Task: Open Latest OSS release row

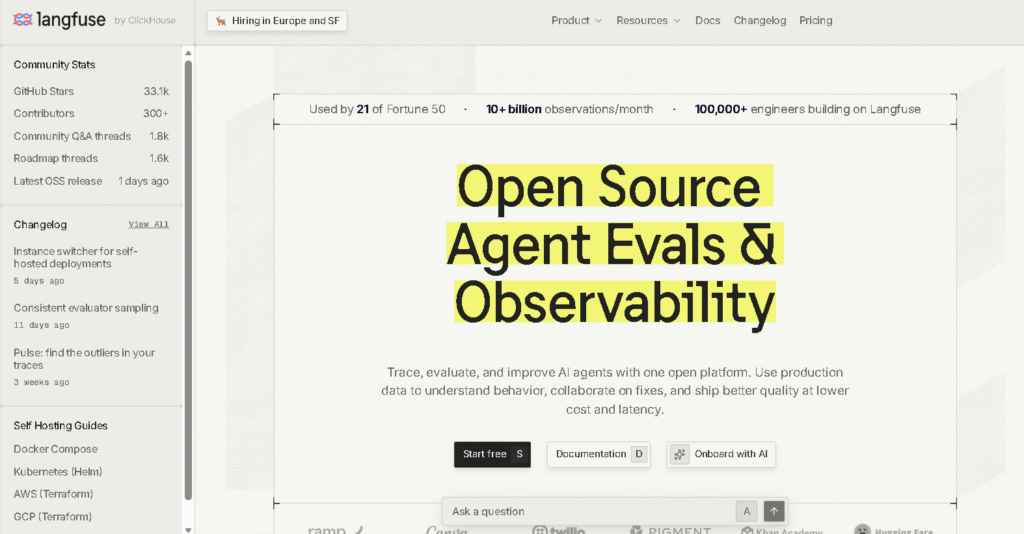Action: coord(91,181)
